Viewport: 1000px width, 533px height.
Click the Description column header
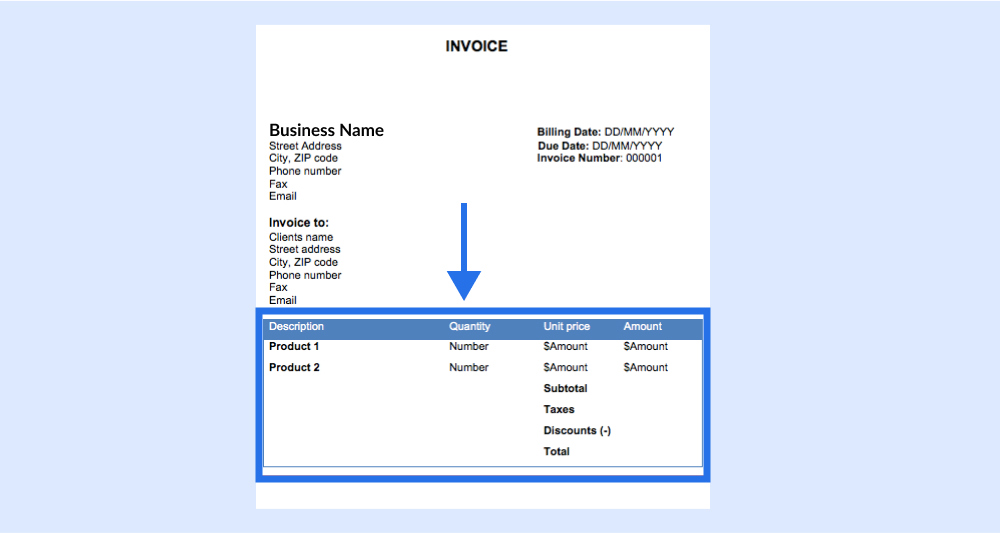pyautogui.click(x=296, y=327)
